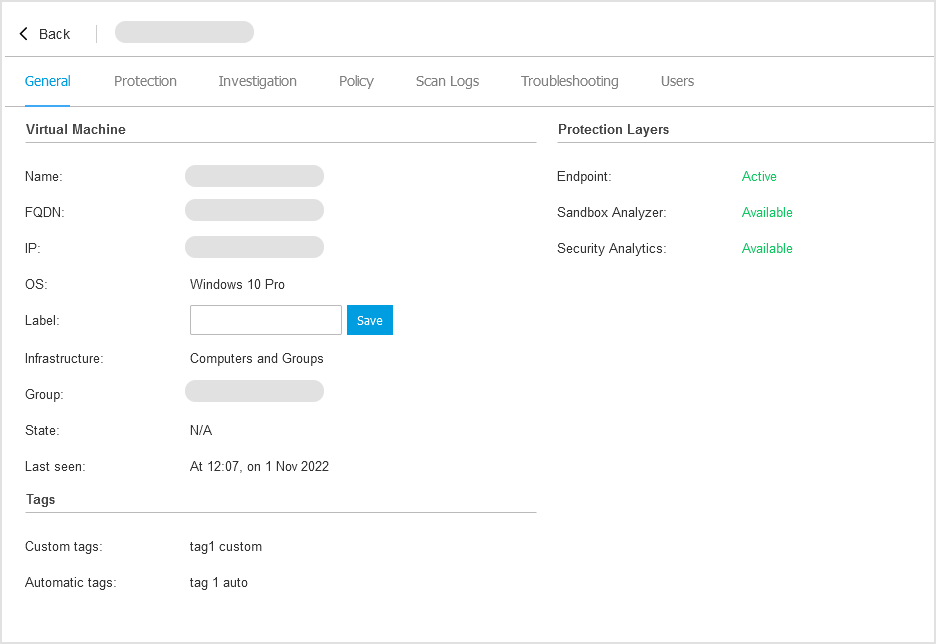The image size is (936, 644).
Task: Click the tag 1 auto value
Action: point(218,582)
